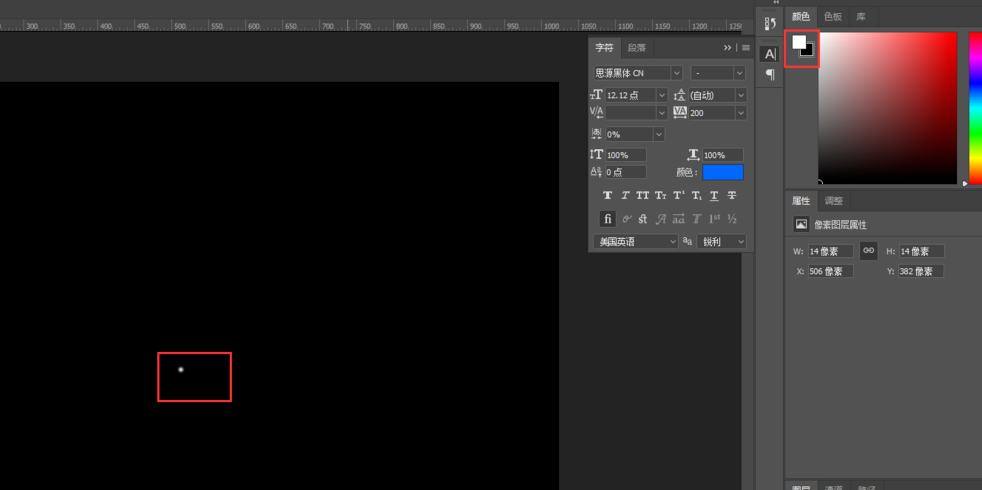Open the Paragraph panel pilcrow icon

click(769, 75)
